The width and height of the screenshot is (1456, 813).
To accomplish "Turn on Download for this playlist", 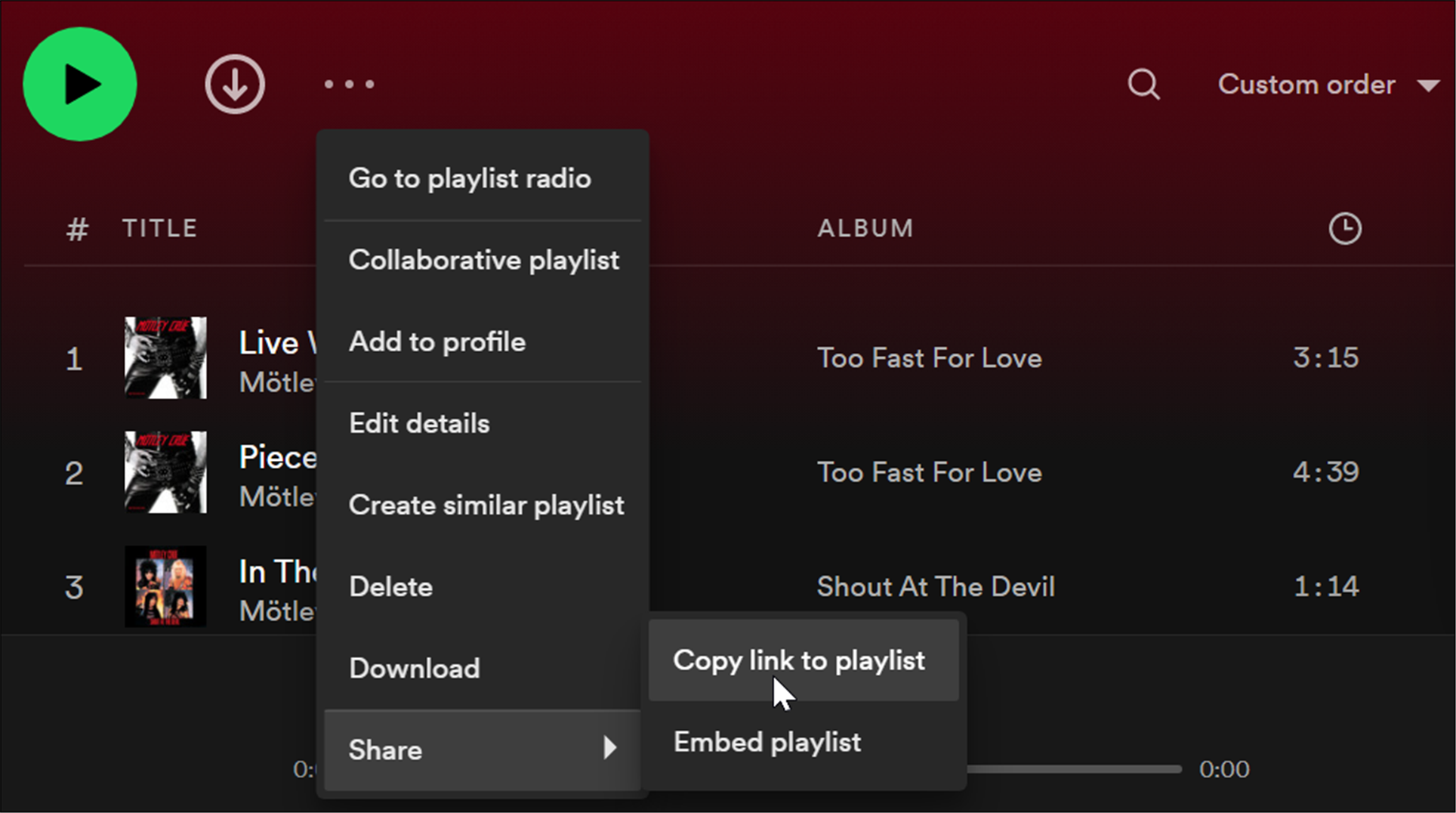I will click(x=414, y=668).
